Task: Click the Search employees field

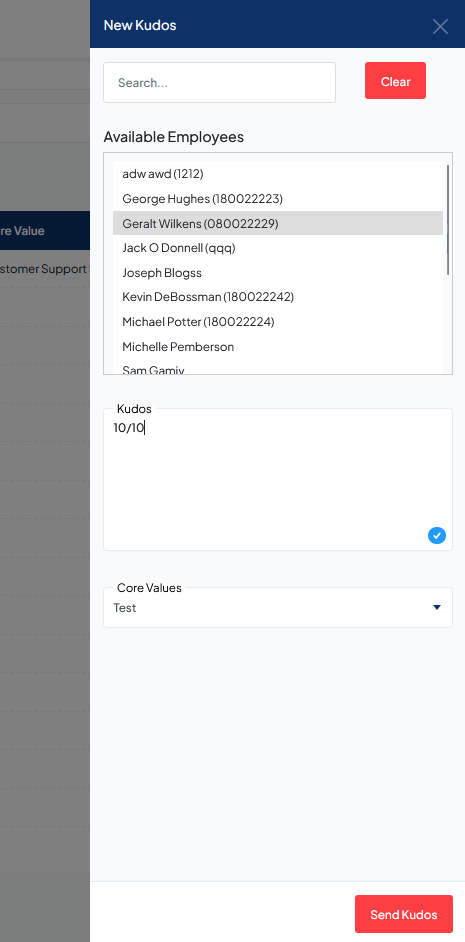Action: 219,82
